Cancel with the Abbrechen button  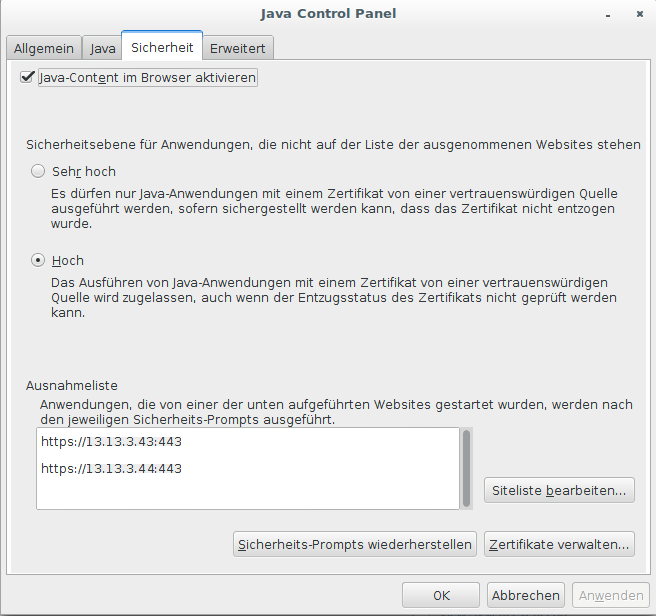[526, 595]
